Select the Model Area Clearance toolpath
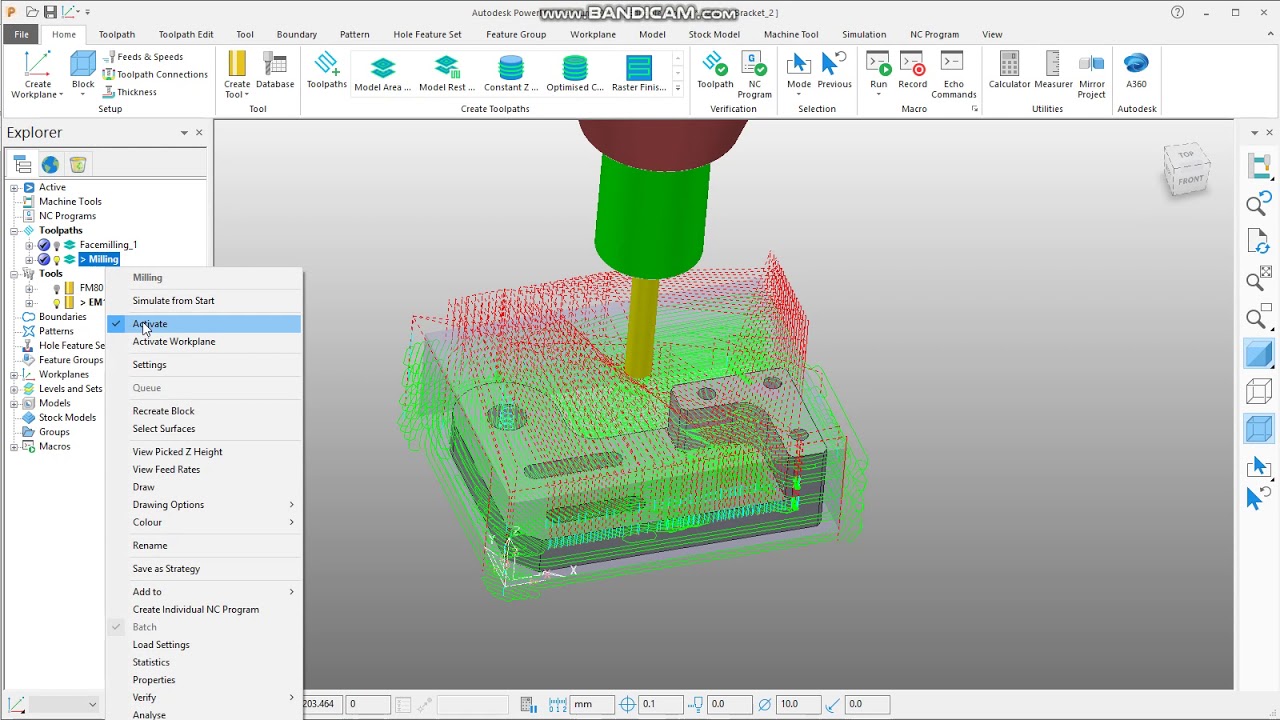 [383, 72]
